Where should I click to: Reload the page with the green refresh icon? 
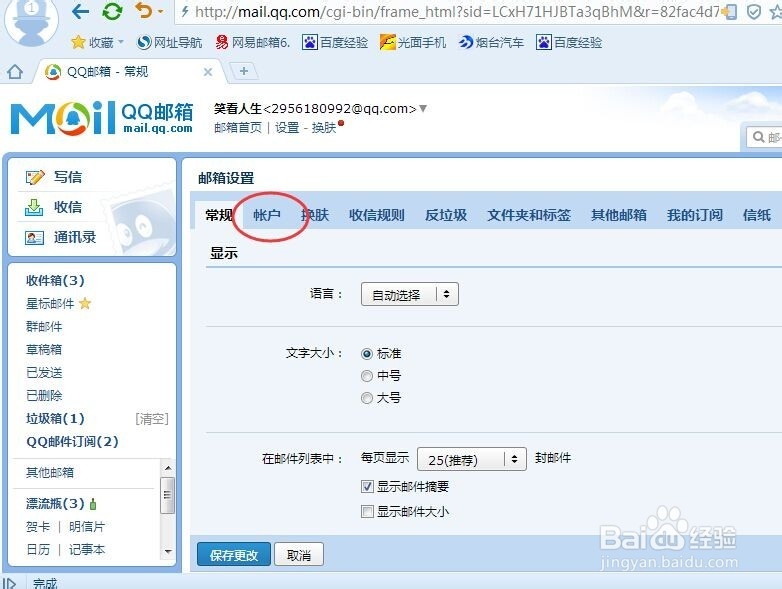[112, 11]
